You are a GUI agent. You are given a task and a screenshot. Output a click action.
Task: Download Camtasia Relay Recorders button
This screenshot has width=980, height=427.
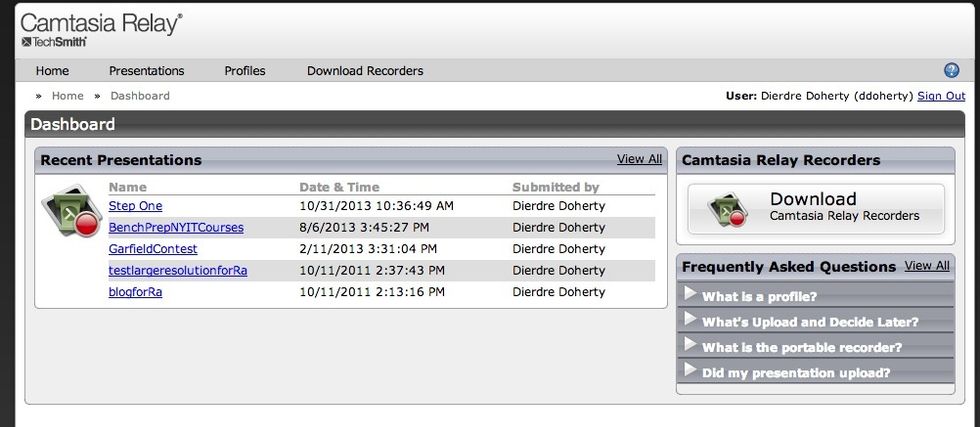815,208
